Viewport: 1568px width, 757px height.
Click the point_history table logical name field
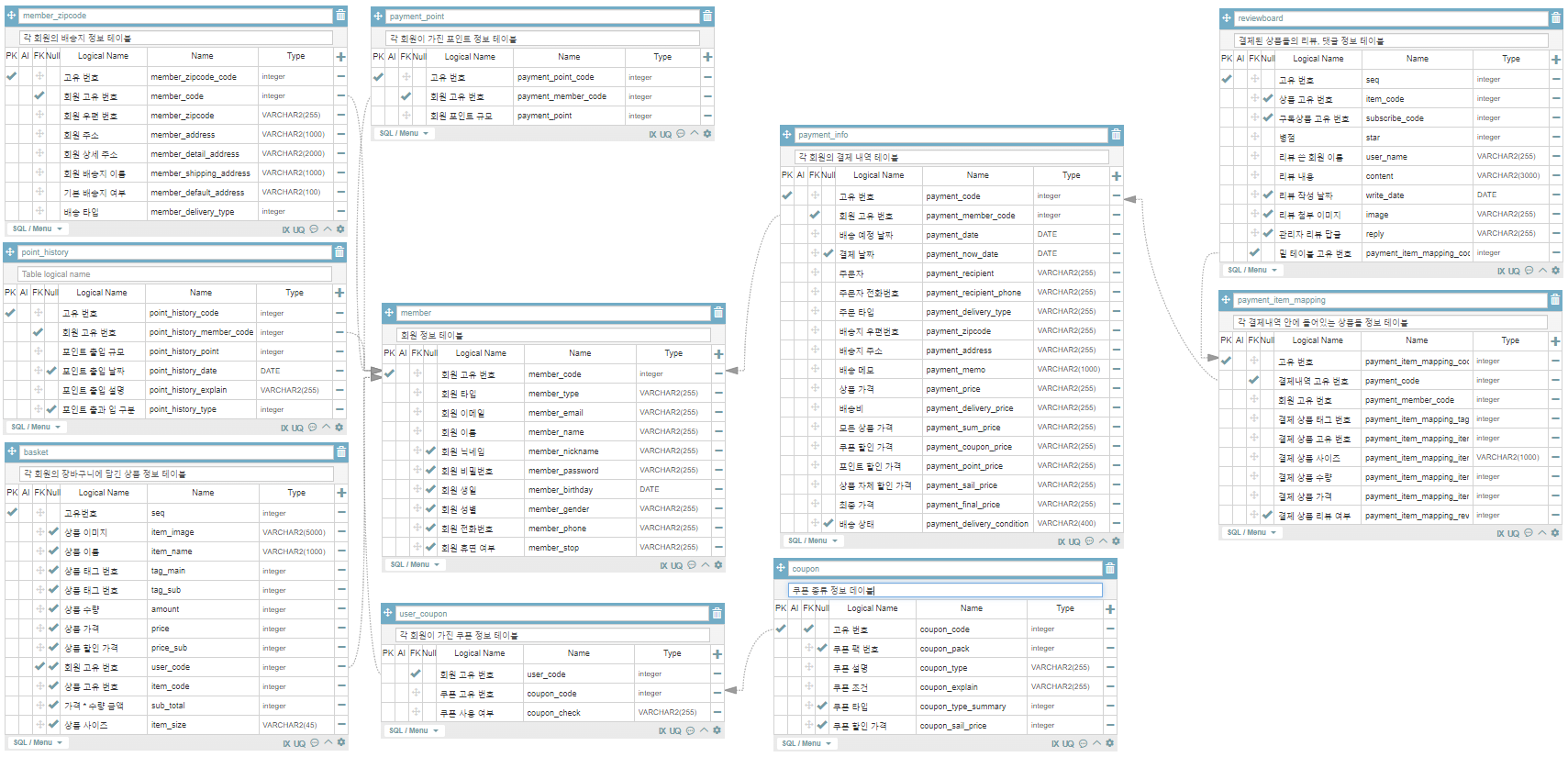click(x=175, y=274)
